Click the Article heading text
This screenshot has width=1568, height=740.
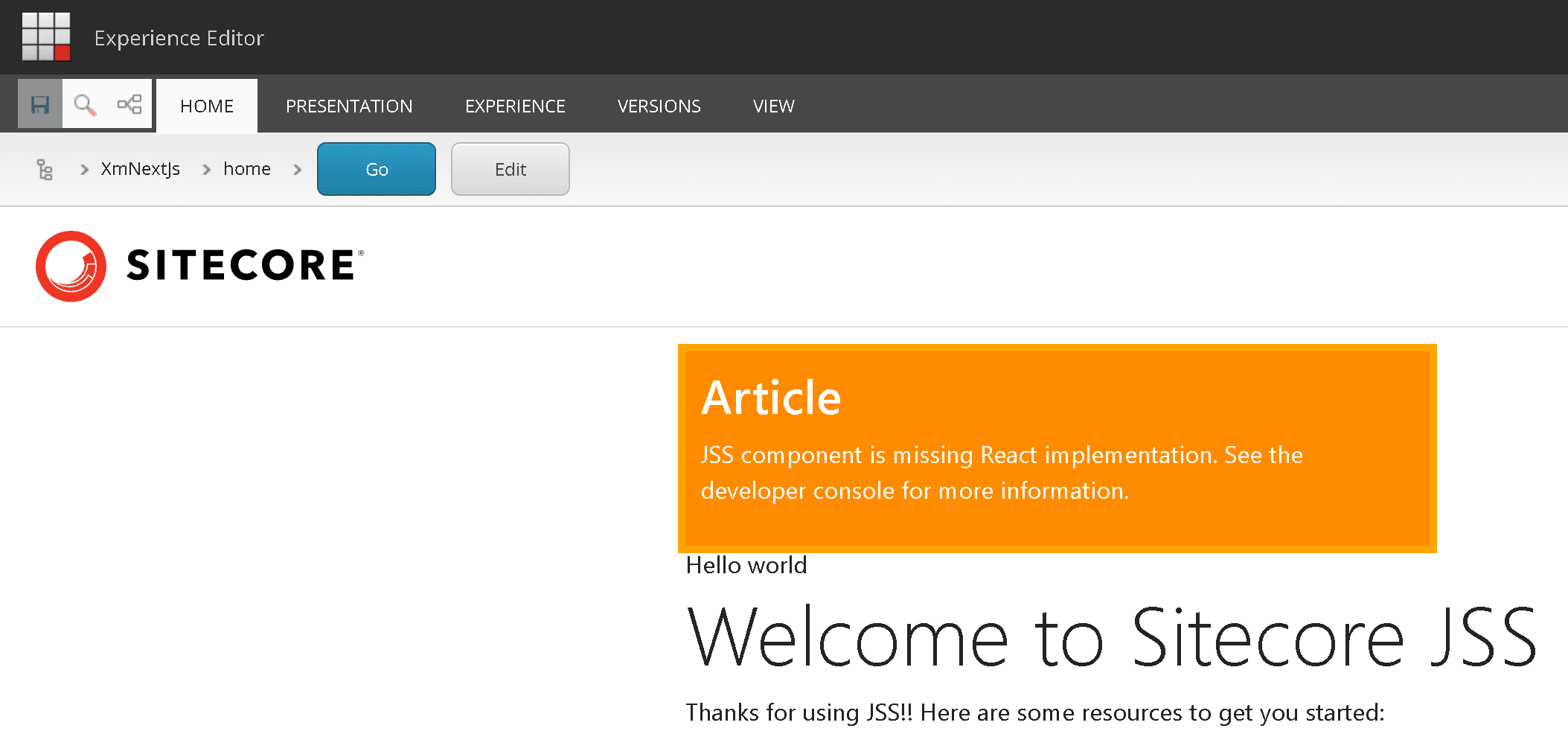click(x=771, y=398)
